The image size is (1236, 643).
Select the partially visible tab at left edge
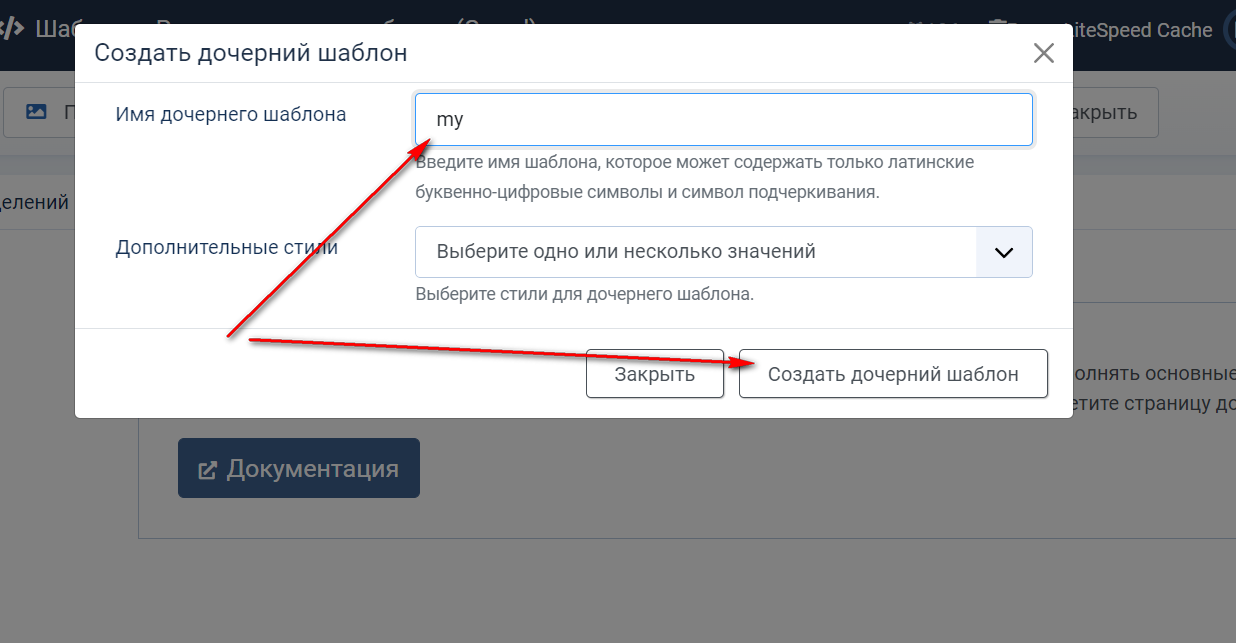coord(35,202)
